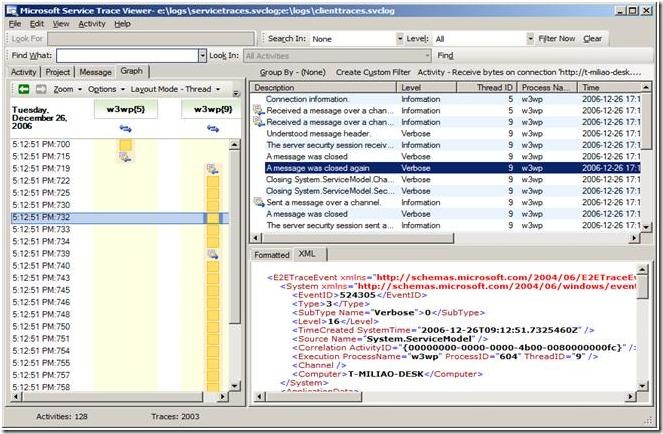Select the 5:12:51 PM:732 graph row

tap(120, 217)
